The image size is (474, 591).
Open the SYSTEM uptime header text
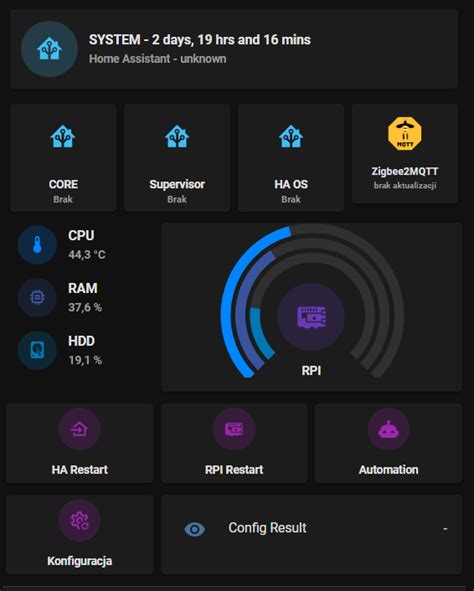(x=200, y=40)
